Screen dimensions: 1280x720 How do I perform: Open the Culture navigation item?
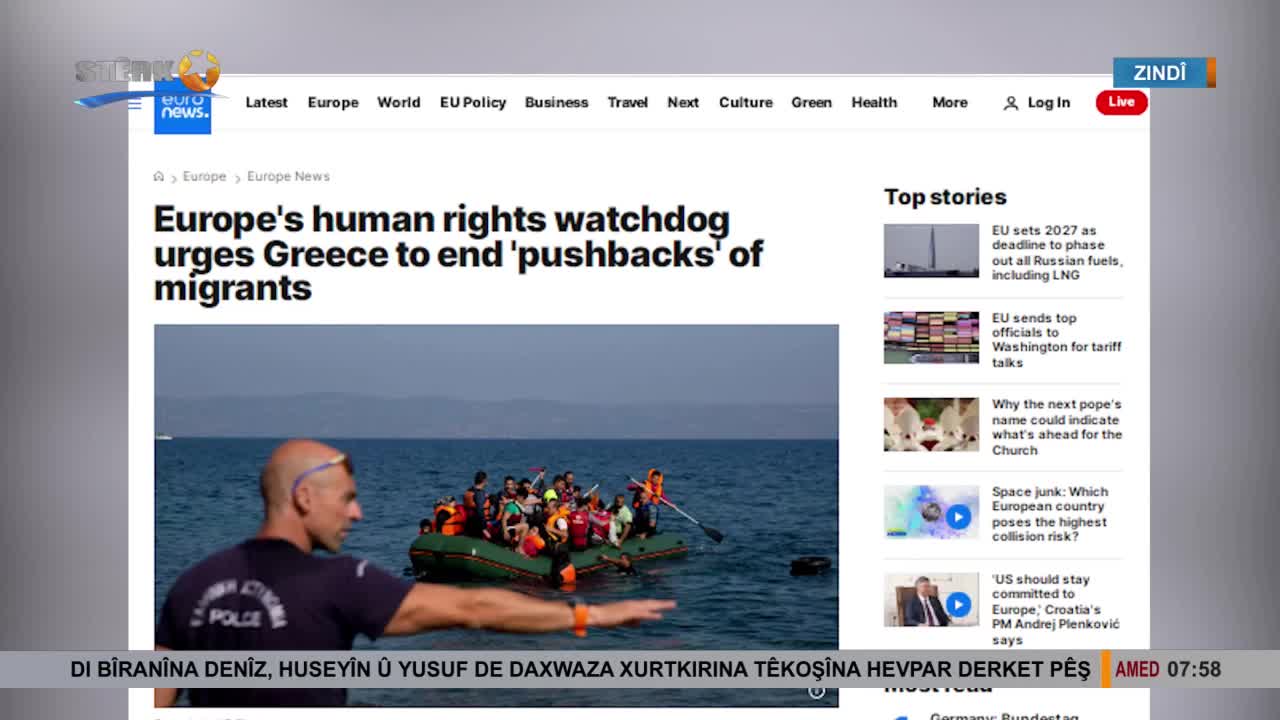click(x=745, y=102)
